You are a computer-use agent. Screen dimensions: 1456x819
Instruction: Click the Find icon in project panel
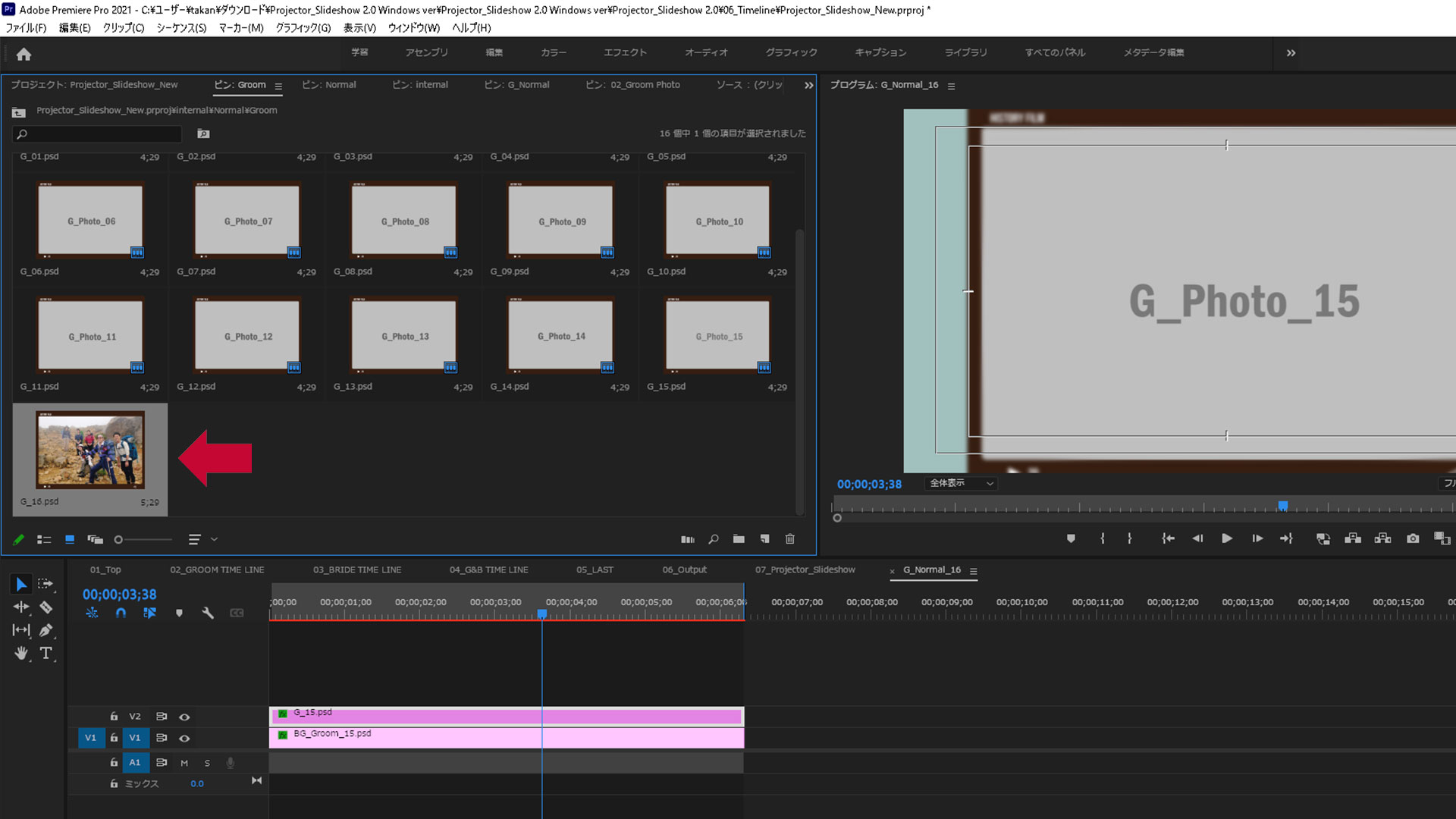coord(713,539)
